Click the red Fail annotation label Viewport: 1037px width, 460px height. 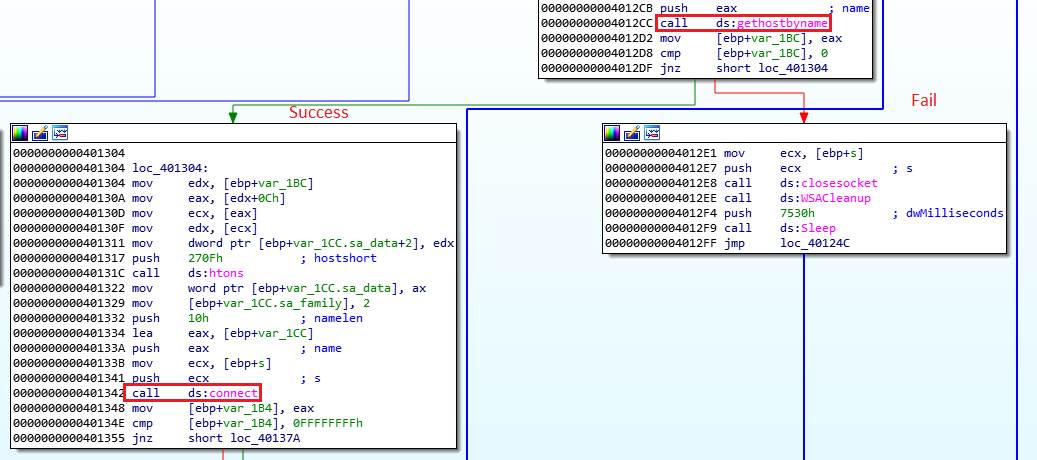point(923,101)
